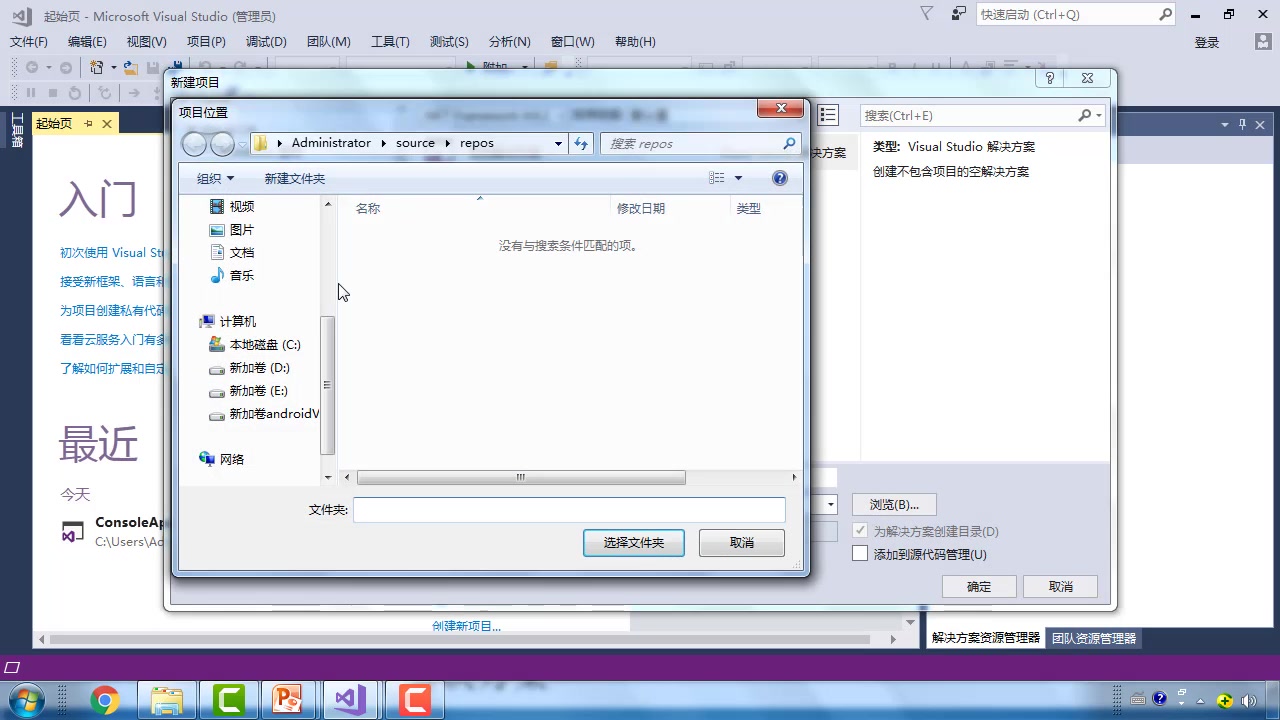Select 网络 in the navigation pane
Viewport: 1280px width, 720px height.
[x=222, y=459]
